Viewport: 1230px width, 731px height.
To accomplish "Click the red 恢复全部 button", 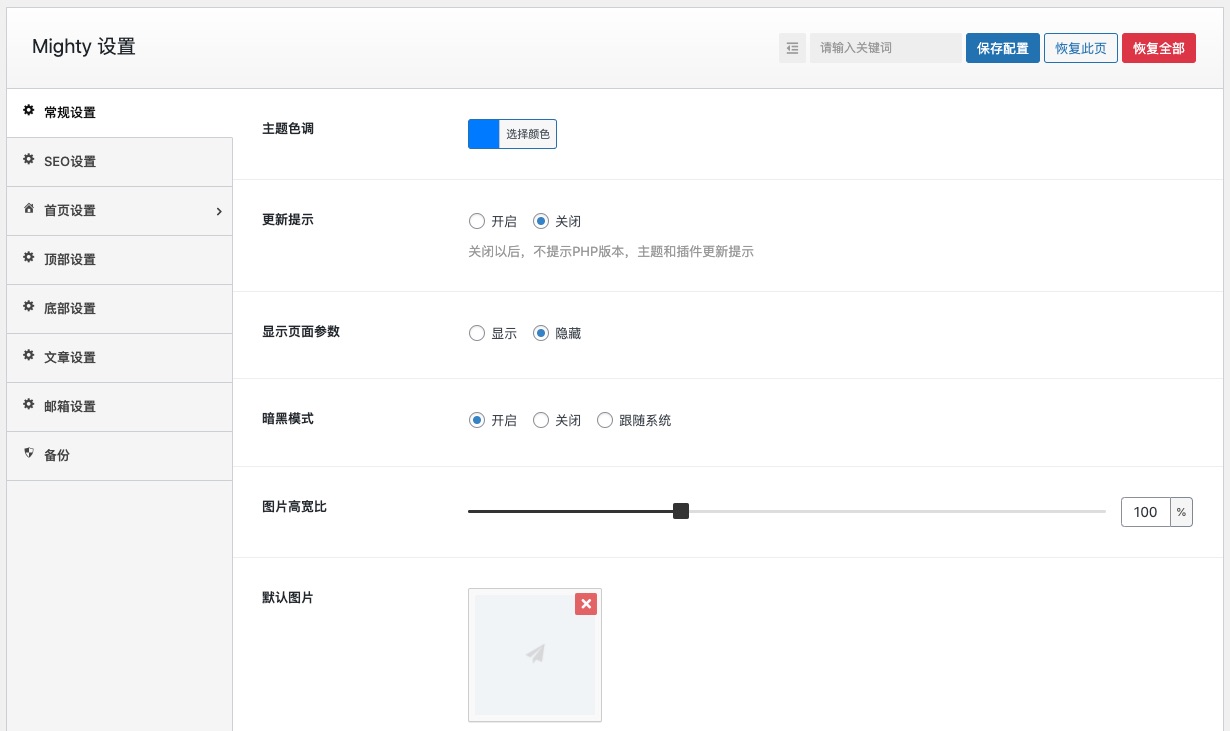I will (1158, 48).
